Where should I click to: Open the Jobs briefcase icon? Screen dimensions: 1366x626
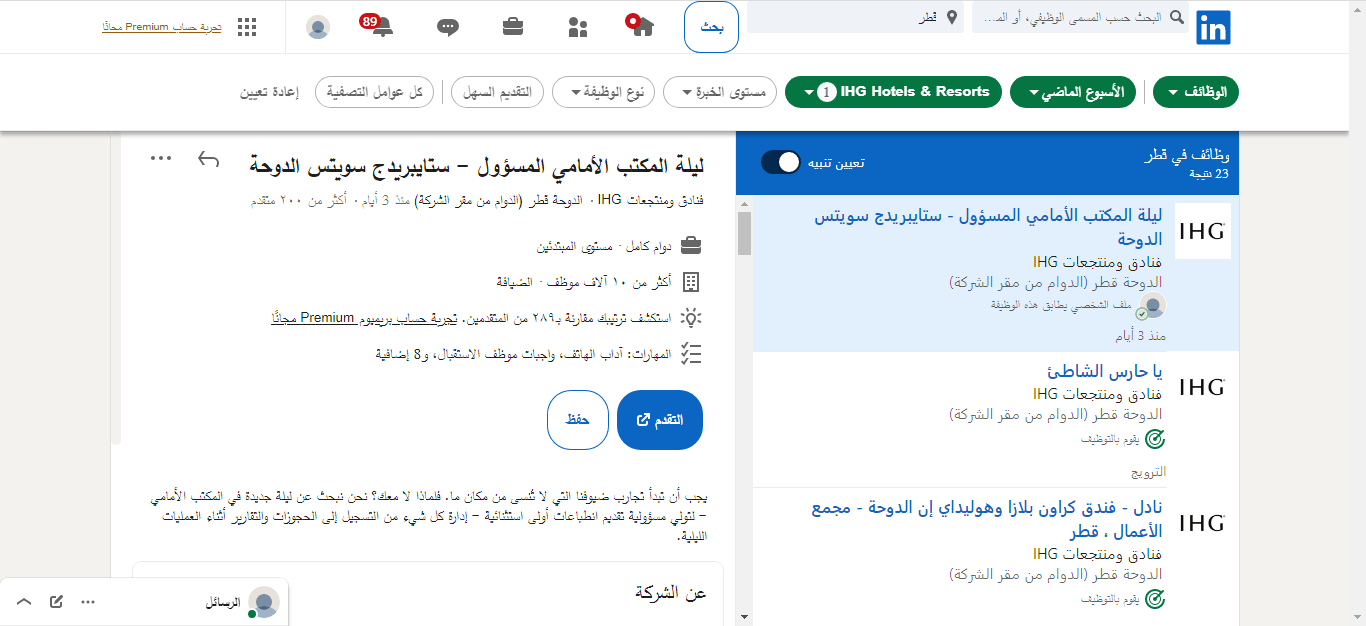click(513, 27)
